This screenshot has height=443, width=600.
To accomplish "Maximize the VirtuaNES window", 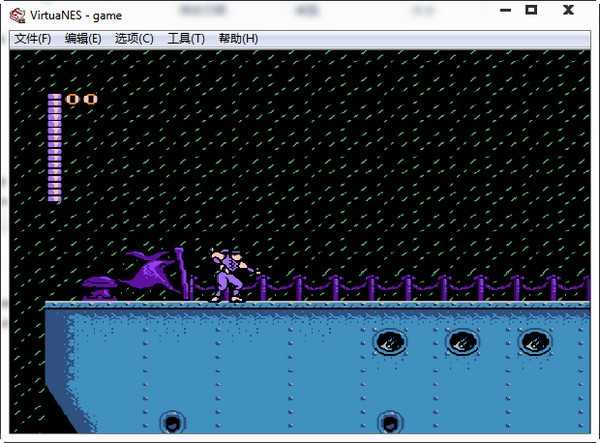I will 531,10.
